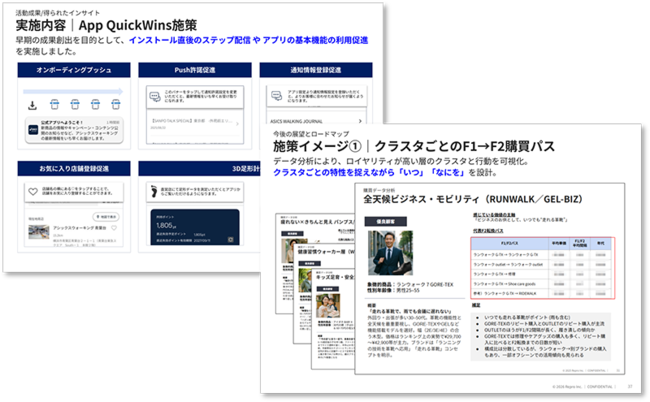Viewport: 650px width, 402px height.
Task: Click the table row ending in Shoe care goods
Action: click(542, 284)
